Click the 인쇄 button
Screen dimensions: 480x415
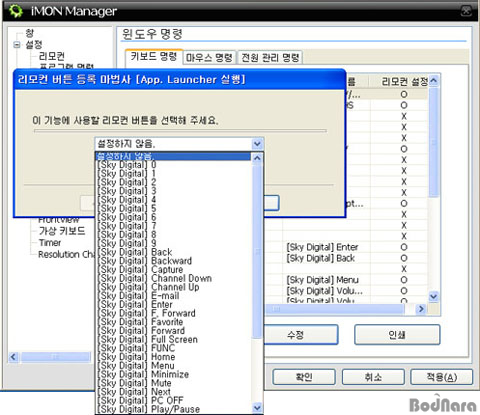pyautogui.click(x=397, y=335)
